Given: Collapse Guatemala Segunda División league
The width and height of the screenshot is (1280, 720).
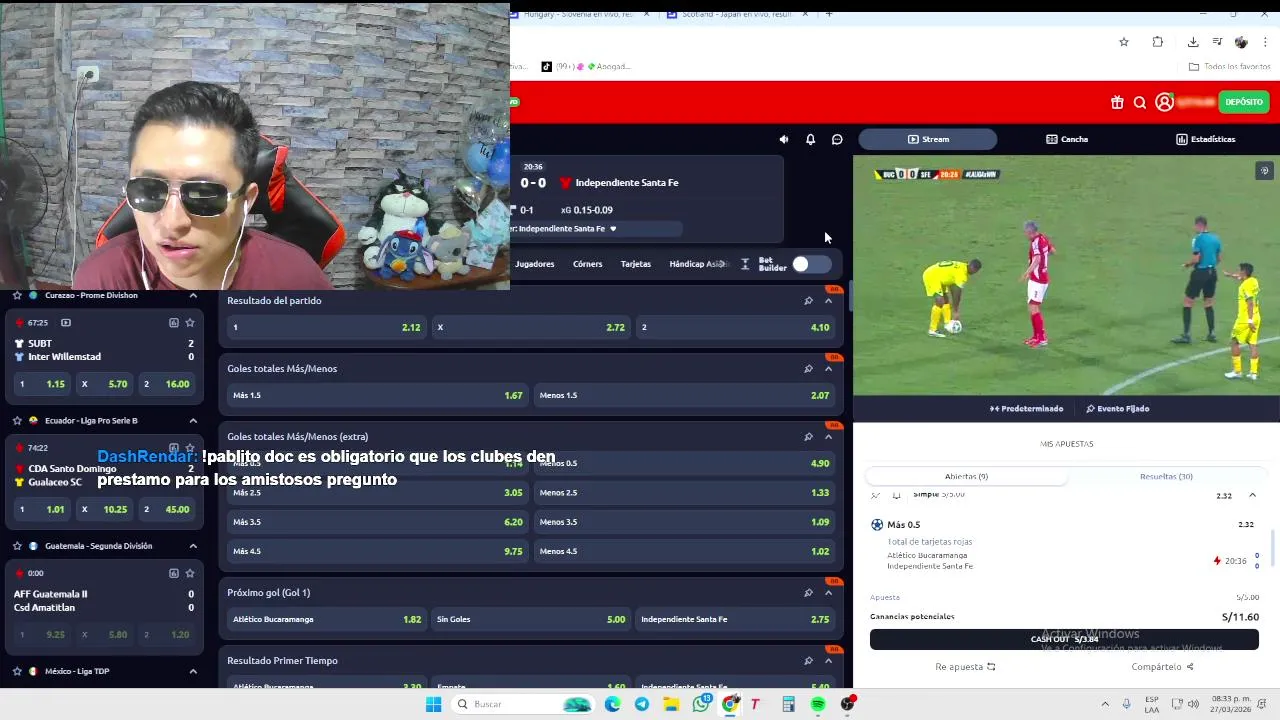Looking at the screenshot, I should [x=193, y=546].
